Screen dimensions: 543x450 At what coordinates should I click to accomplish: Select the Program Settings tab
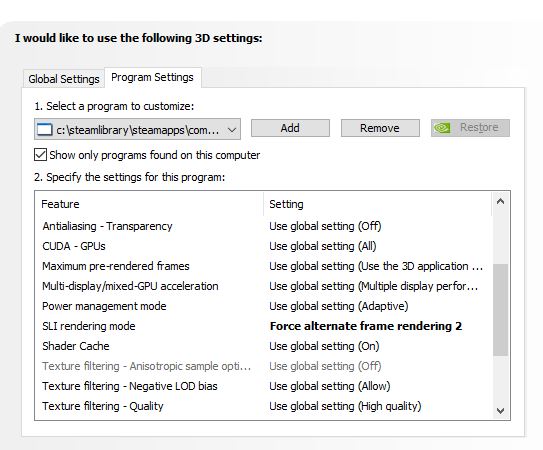click(152, 77)
